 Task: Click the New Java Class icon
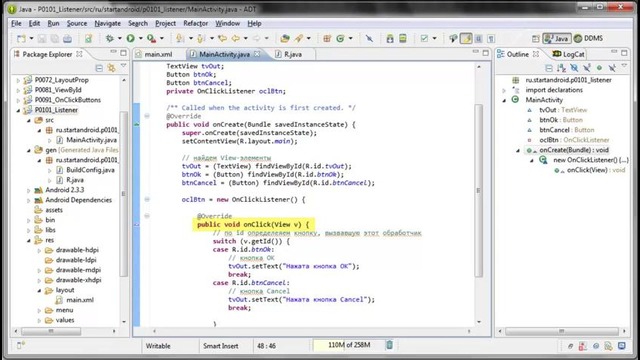tap(340, 38)
